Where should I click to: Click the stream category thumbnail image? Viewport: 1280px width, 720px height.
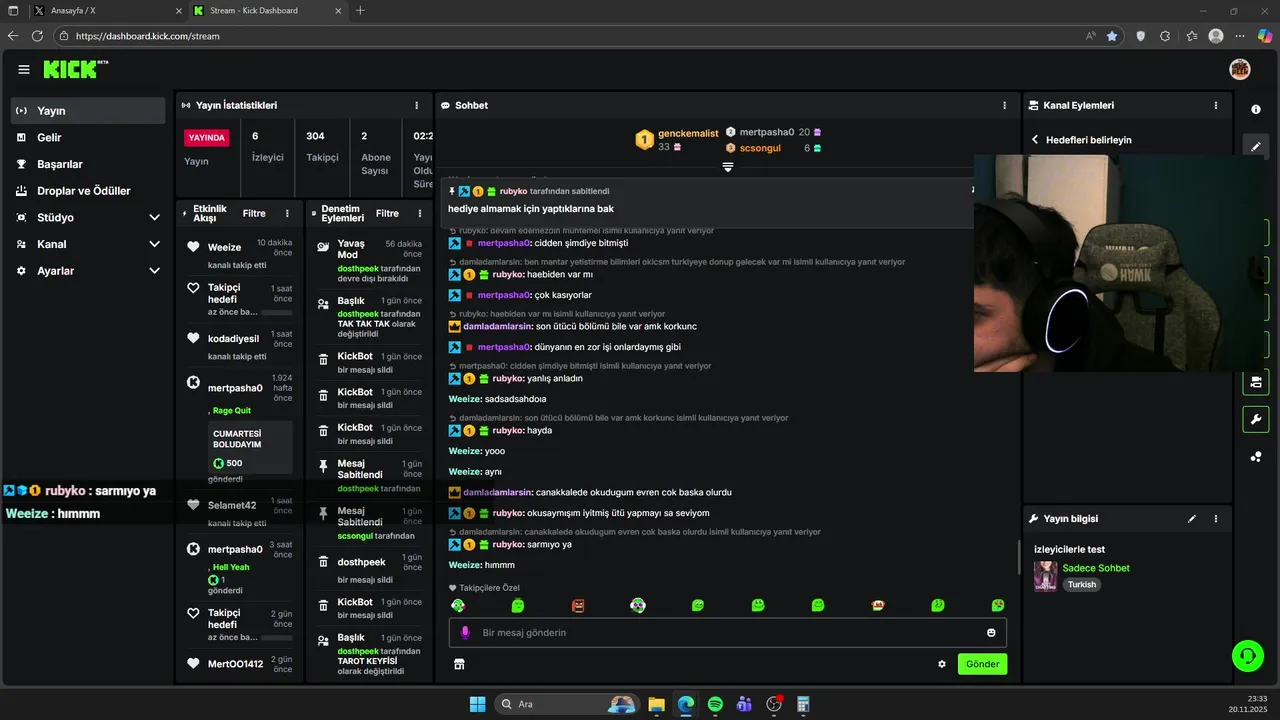click(1045, 576)
